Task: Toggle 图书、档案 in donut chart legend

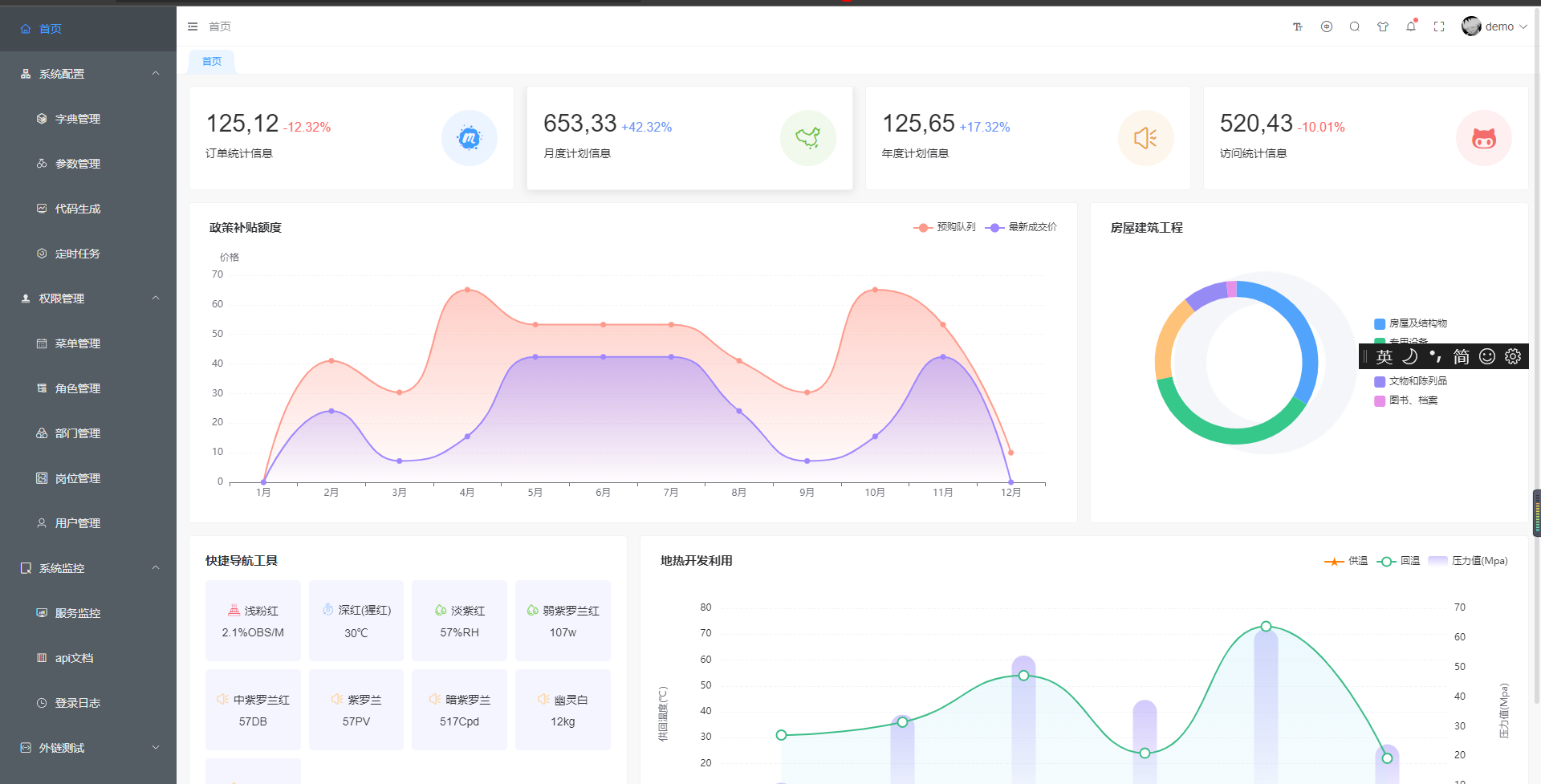Action: (1406, 400)
